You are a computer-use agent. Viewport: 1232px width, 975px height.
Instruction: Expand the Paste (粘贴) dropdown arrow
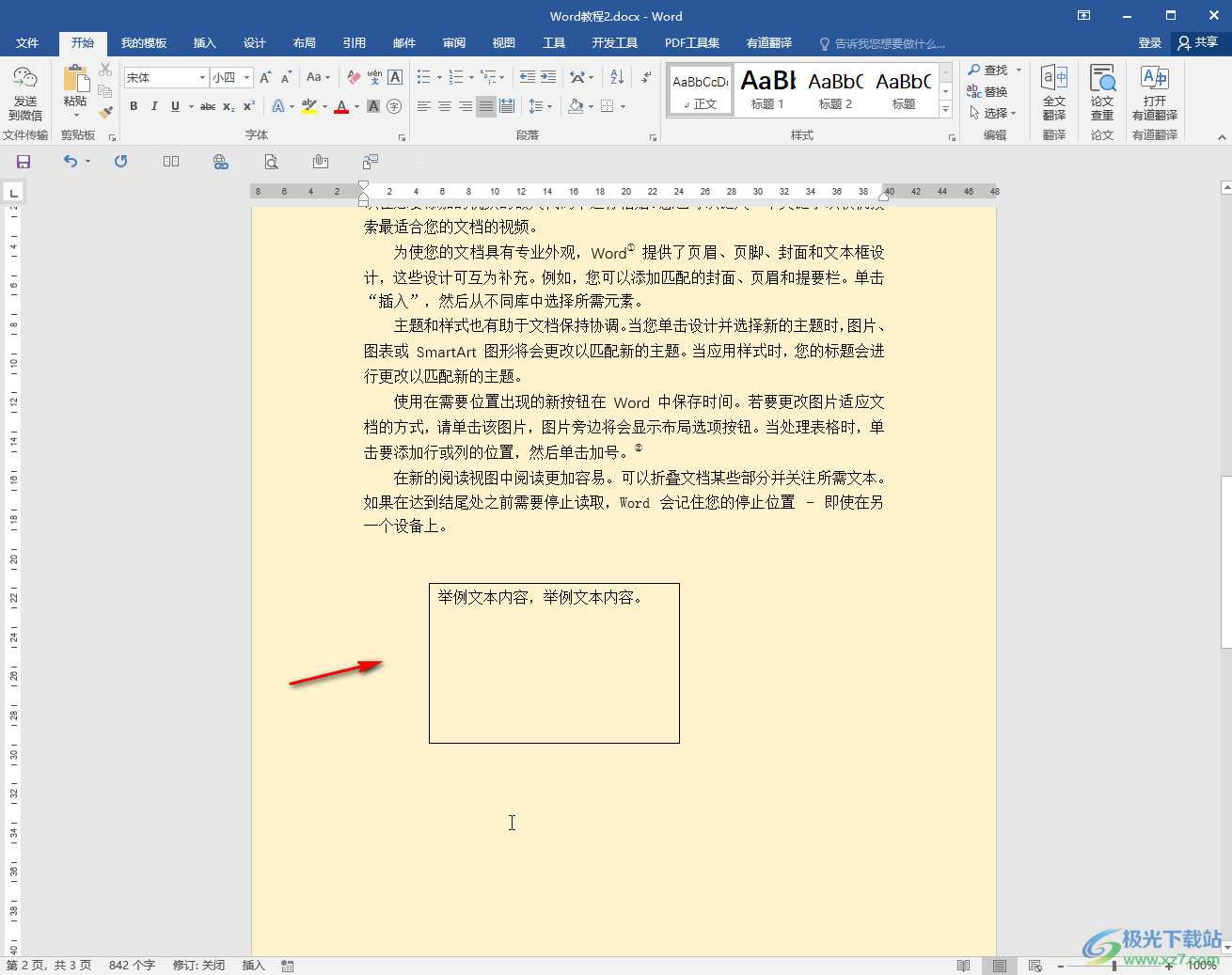pos(76,116)
